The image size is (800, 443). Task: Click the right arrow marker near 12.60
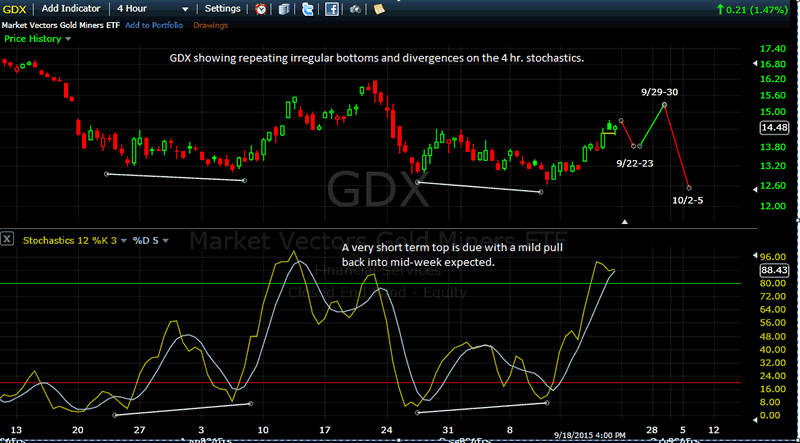point(756,190)
